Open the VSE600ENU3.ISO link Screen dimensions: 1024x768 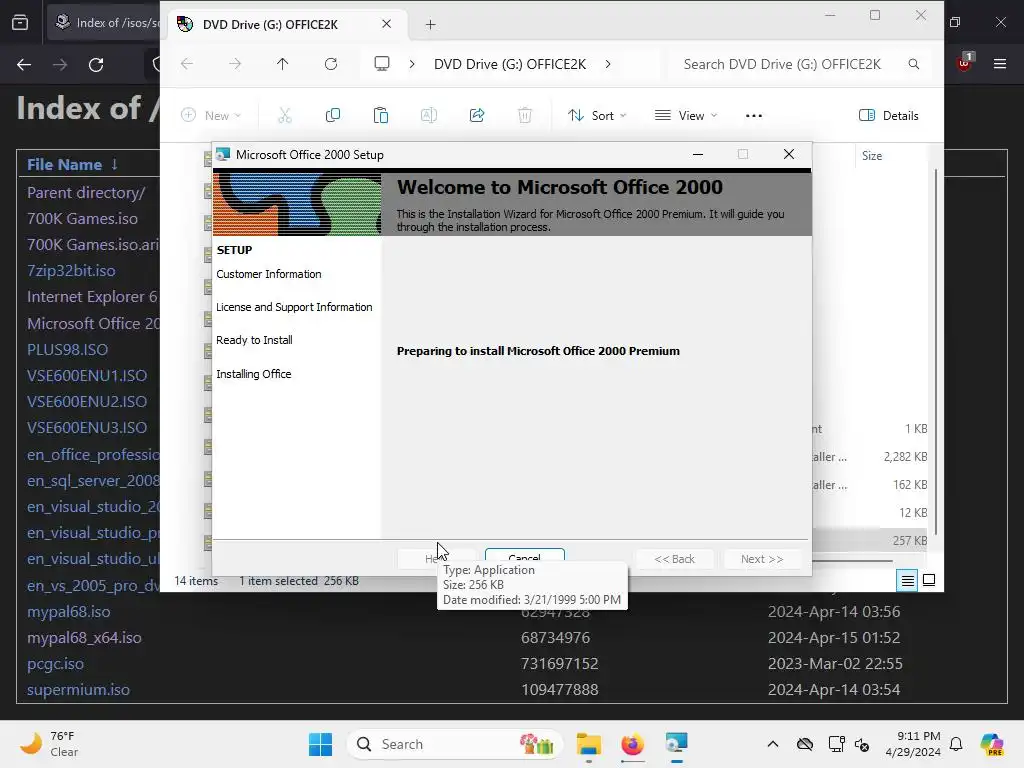point(87,428)
